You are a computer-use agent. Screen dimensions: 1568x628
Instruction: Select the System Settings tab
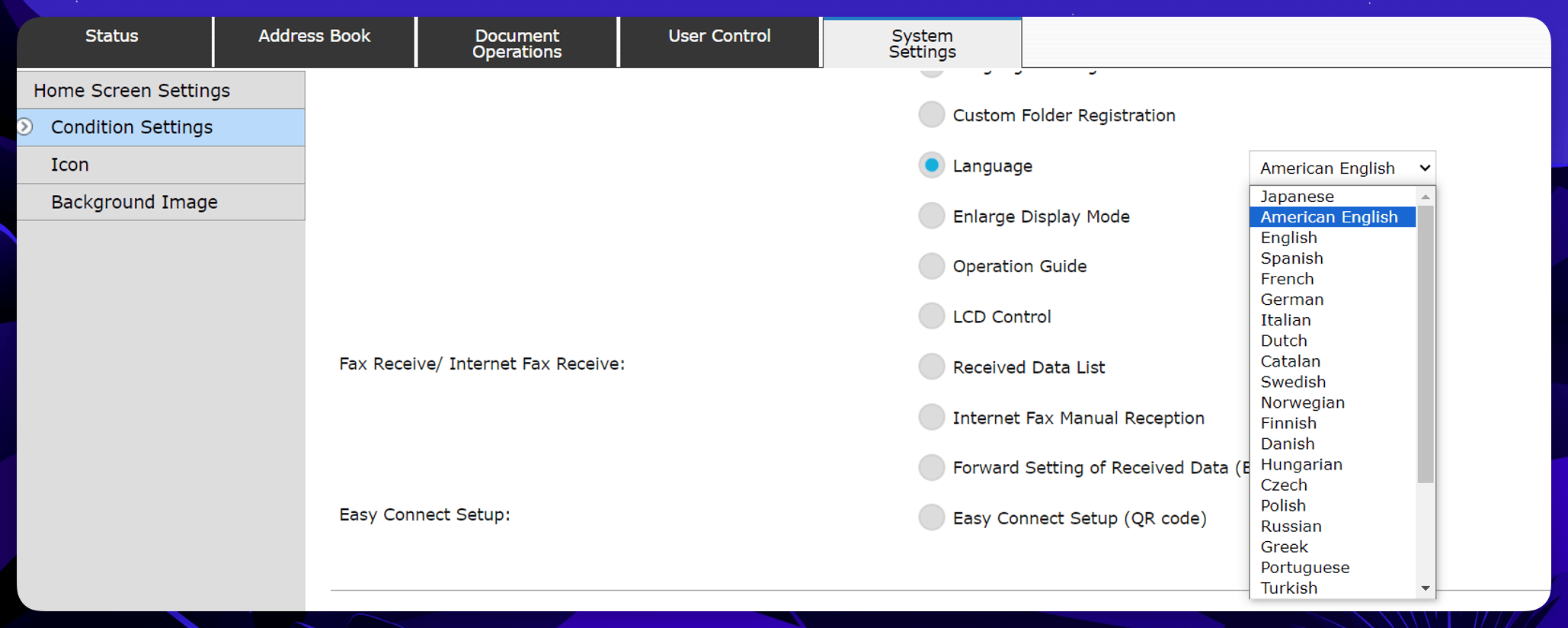pos(922,43)
